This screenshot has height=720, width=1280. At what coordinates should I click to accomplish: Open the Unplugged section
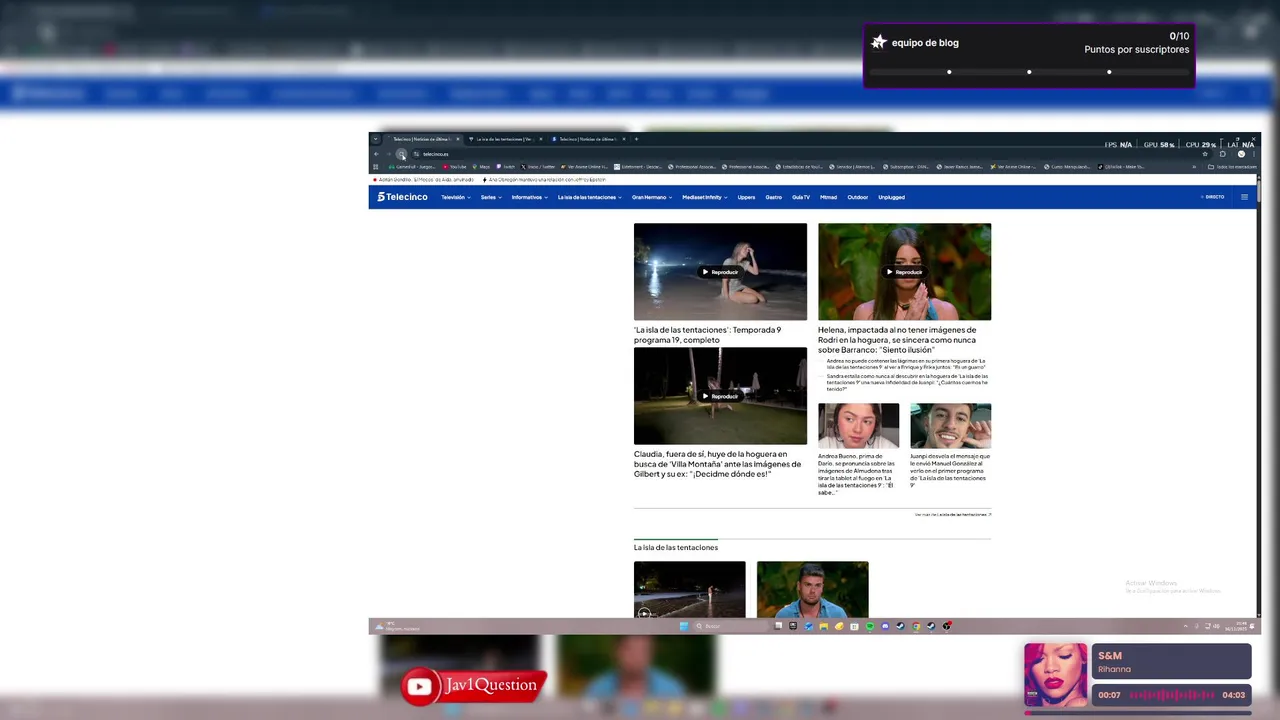(891, 197)
